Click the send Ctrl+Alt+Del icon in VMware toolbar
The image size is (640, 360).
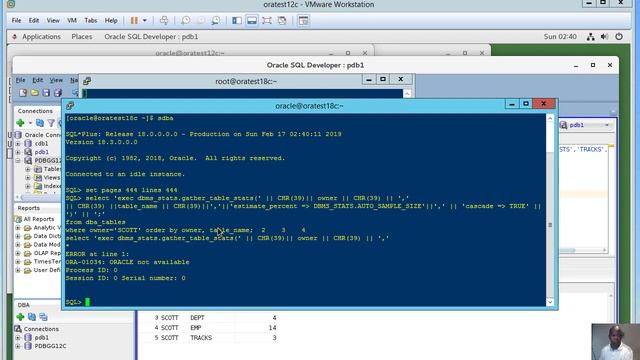pos(164,20)
